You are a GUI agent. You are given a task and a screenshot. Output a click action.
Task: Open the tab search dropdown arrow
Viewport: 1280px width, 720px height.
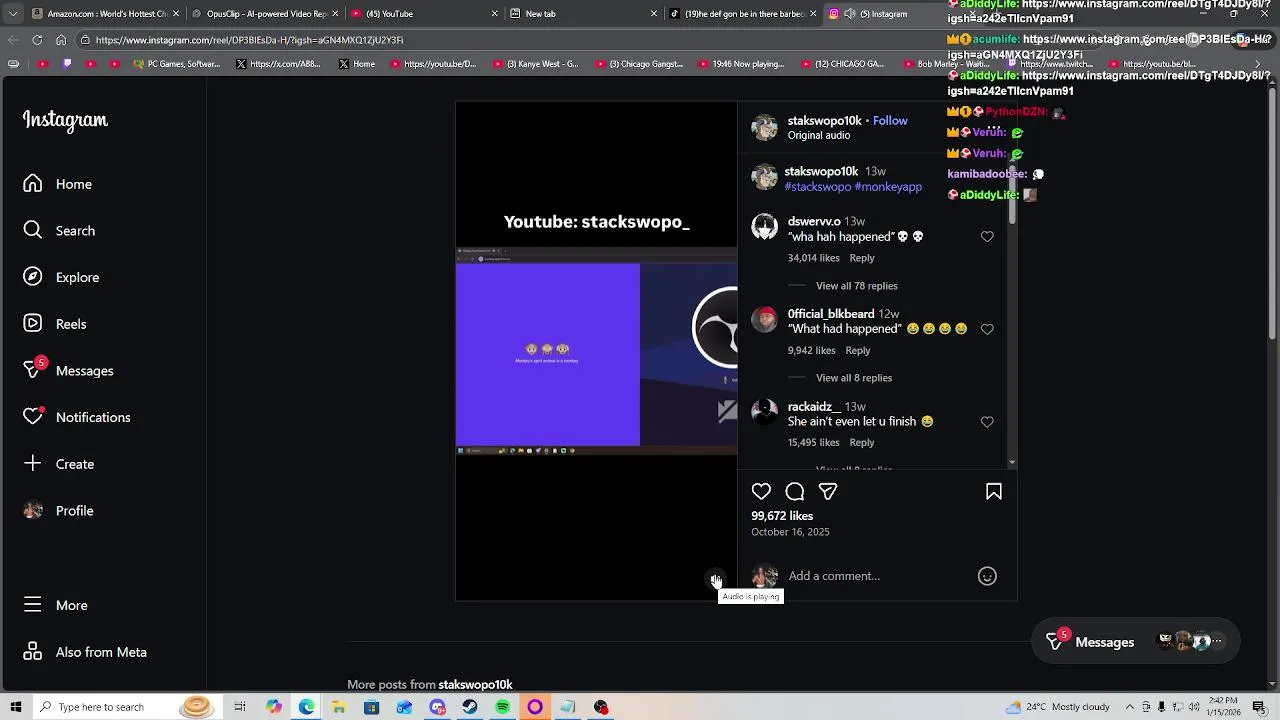tap(13, 14)
